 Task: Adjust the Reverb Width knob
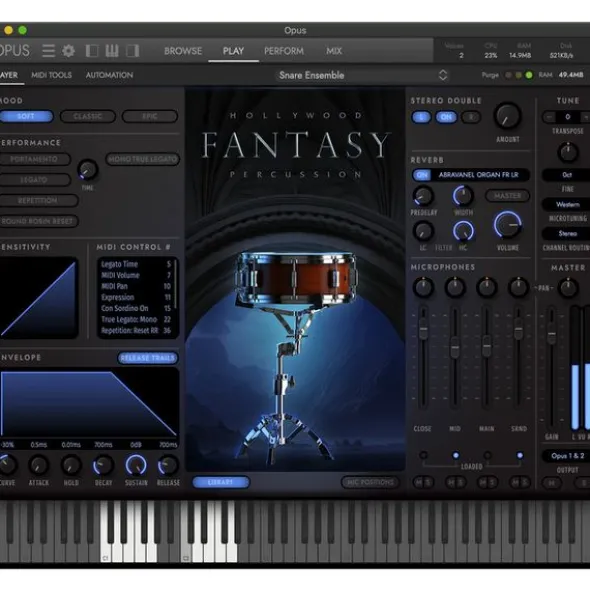point(463,196)
